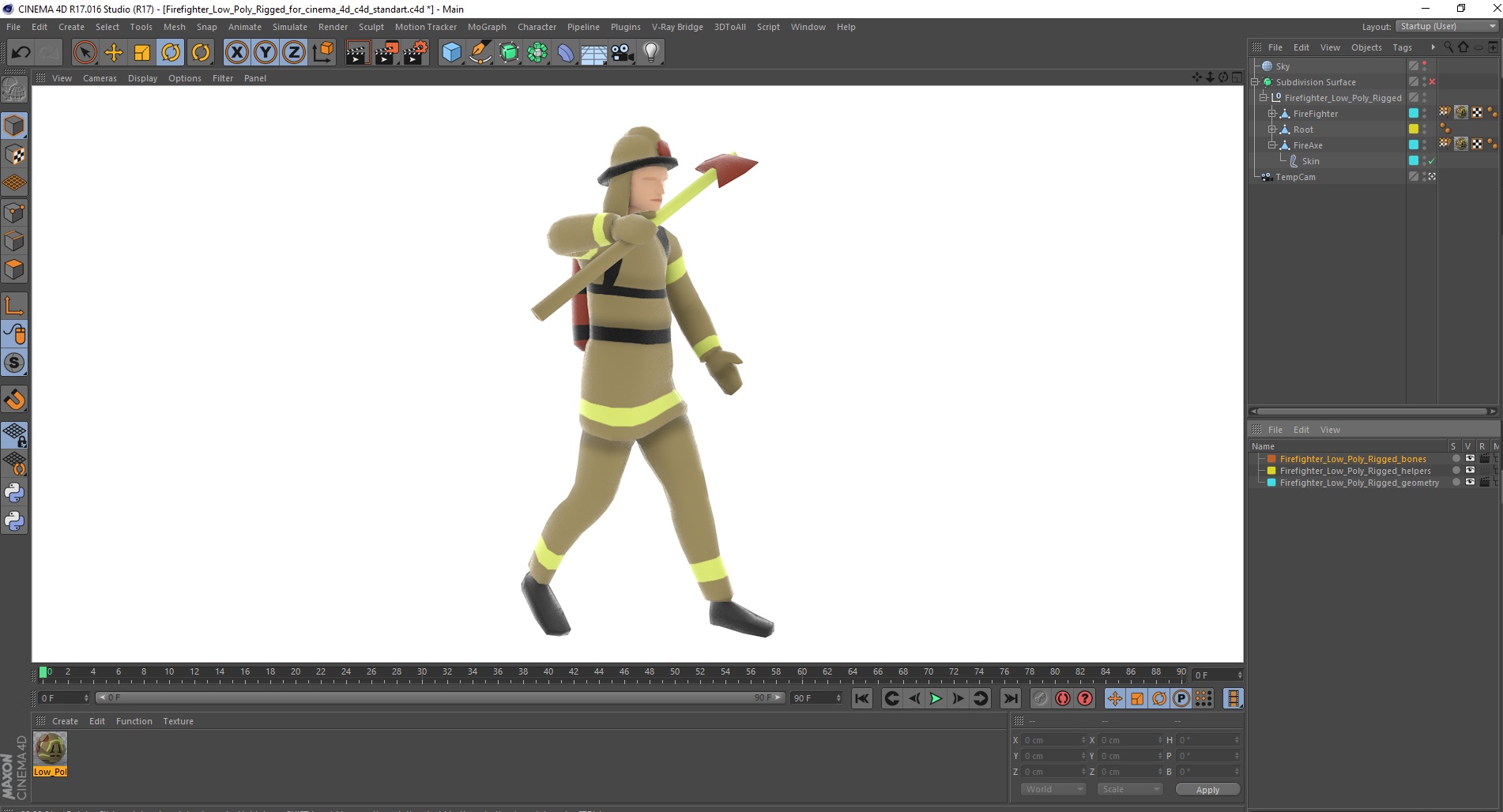
Task: Select the Live Selection tool
Action: coord(85,53)
